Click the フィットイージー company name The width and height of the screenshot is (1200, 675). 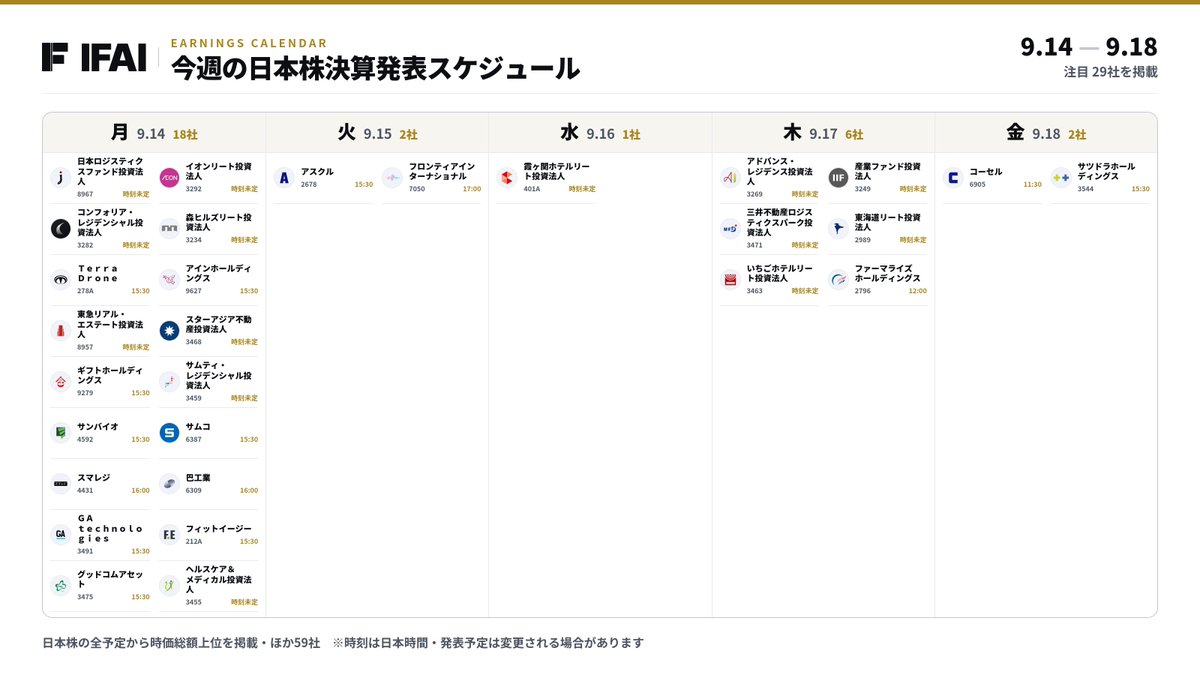coord(219,529)
